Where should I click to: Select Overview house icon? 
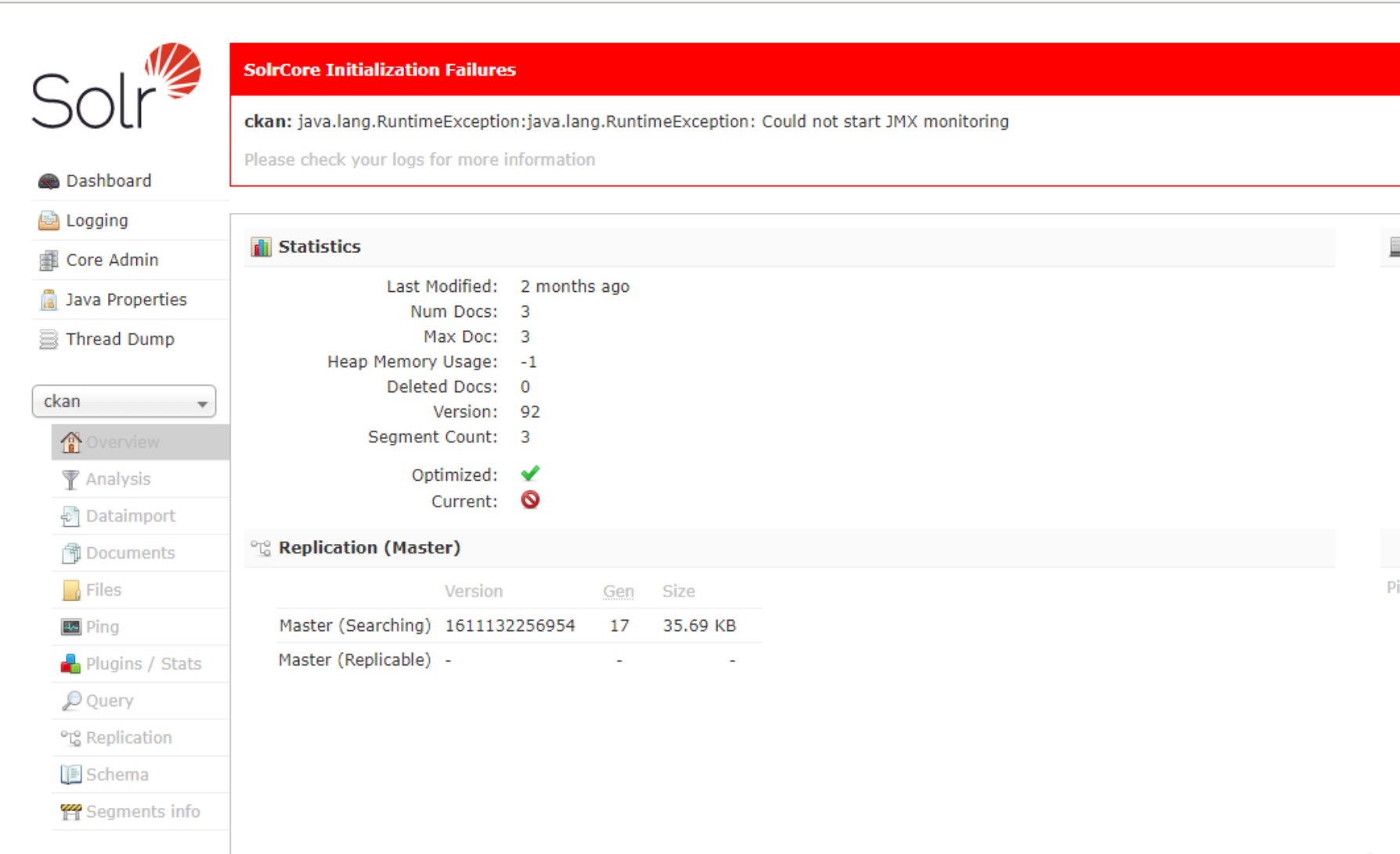pyautogui.click(x=71, y=442)
